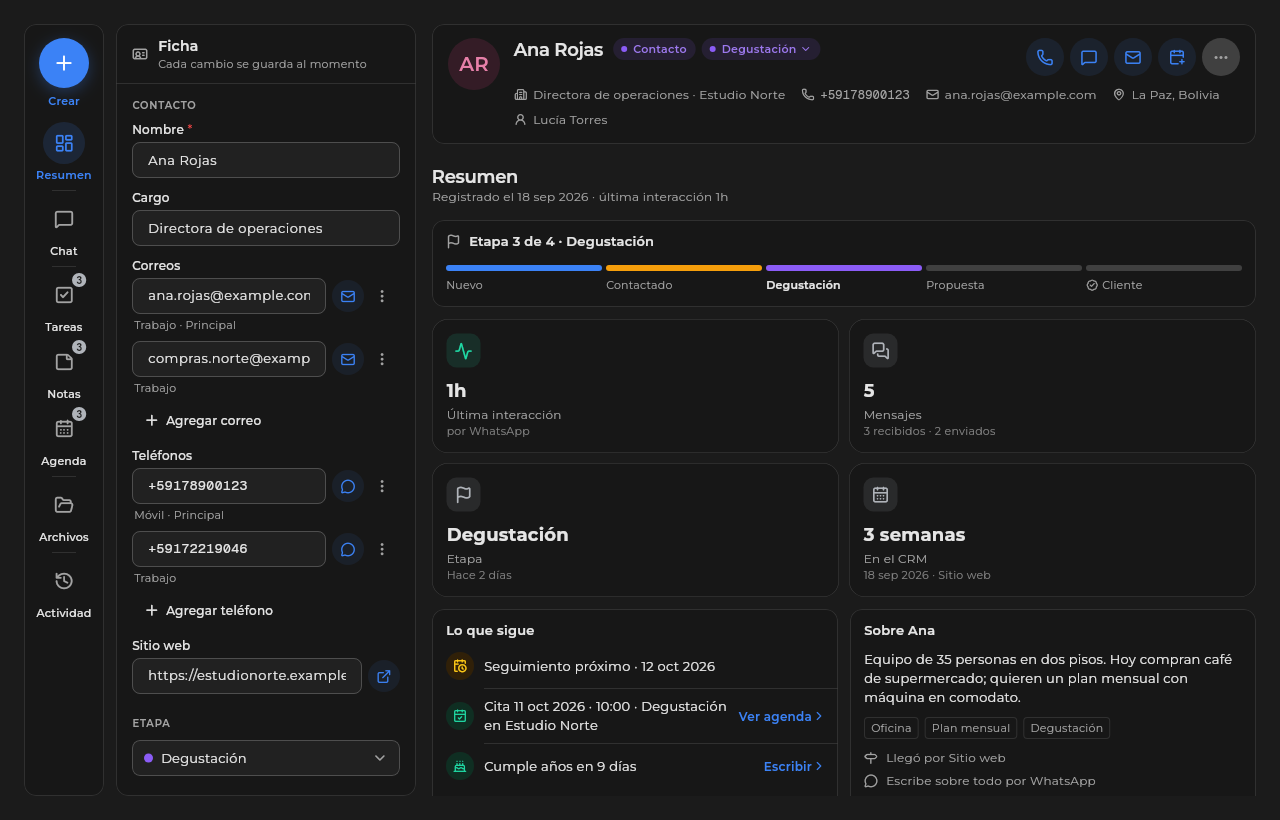Schedule an appointment with header calendar icon
The height and width of the screenshot is (820, 1280).
tap(1177, 57)
